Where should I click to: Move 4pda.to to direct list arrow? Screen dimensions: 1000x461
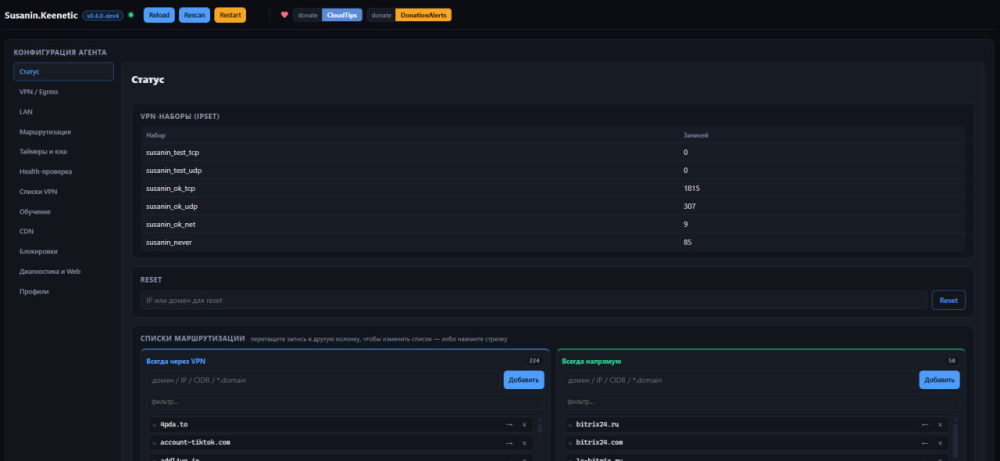[x=509, y=425]
